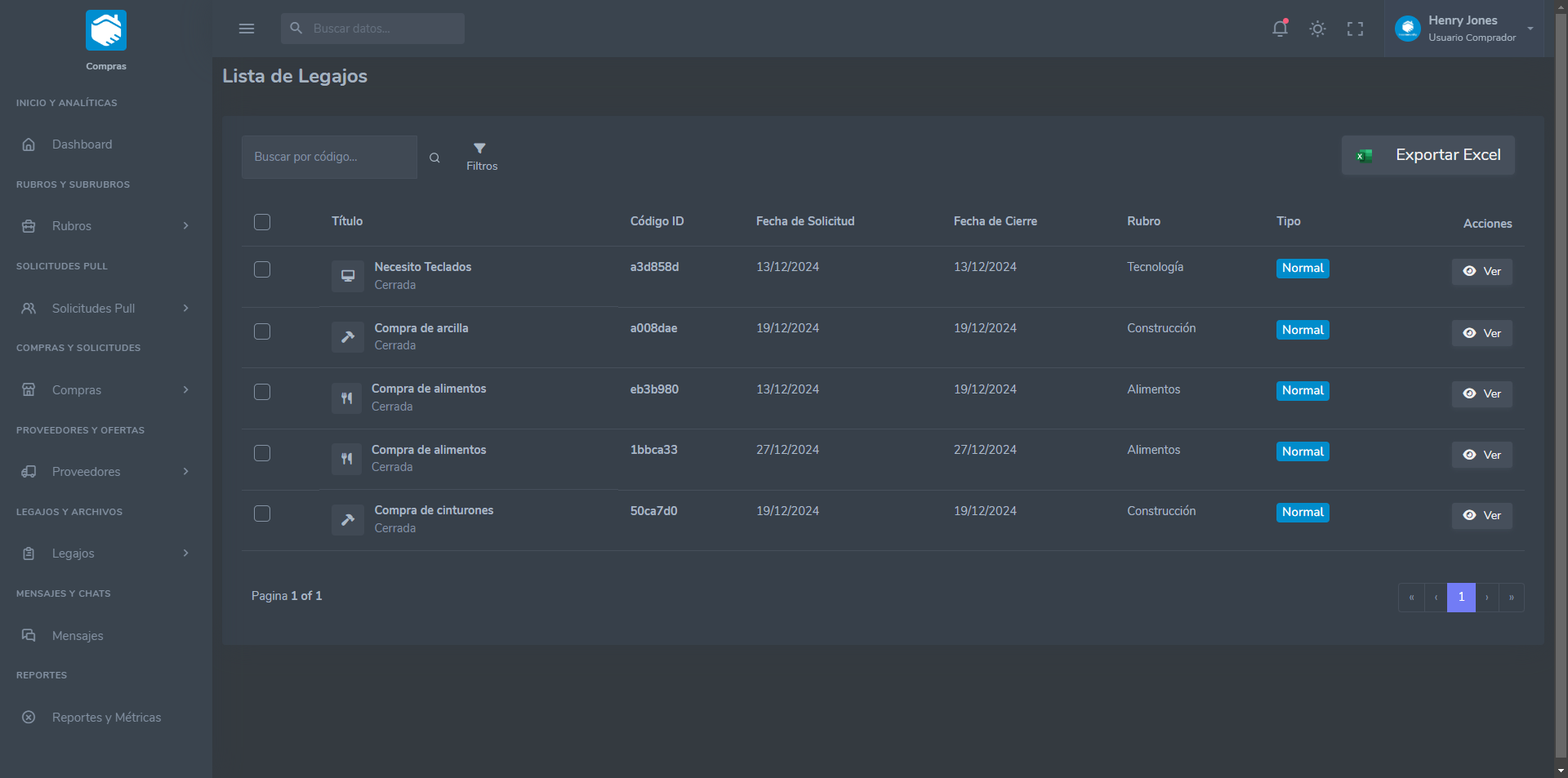Check the checkbox for Necesito Teclados
The height and width of the screenshot is (778, 1568).
click(262, 269)
